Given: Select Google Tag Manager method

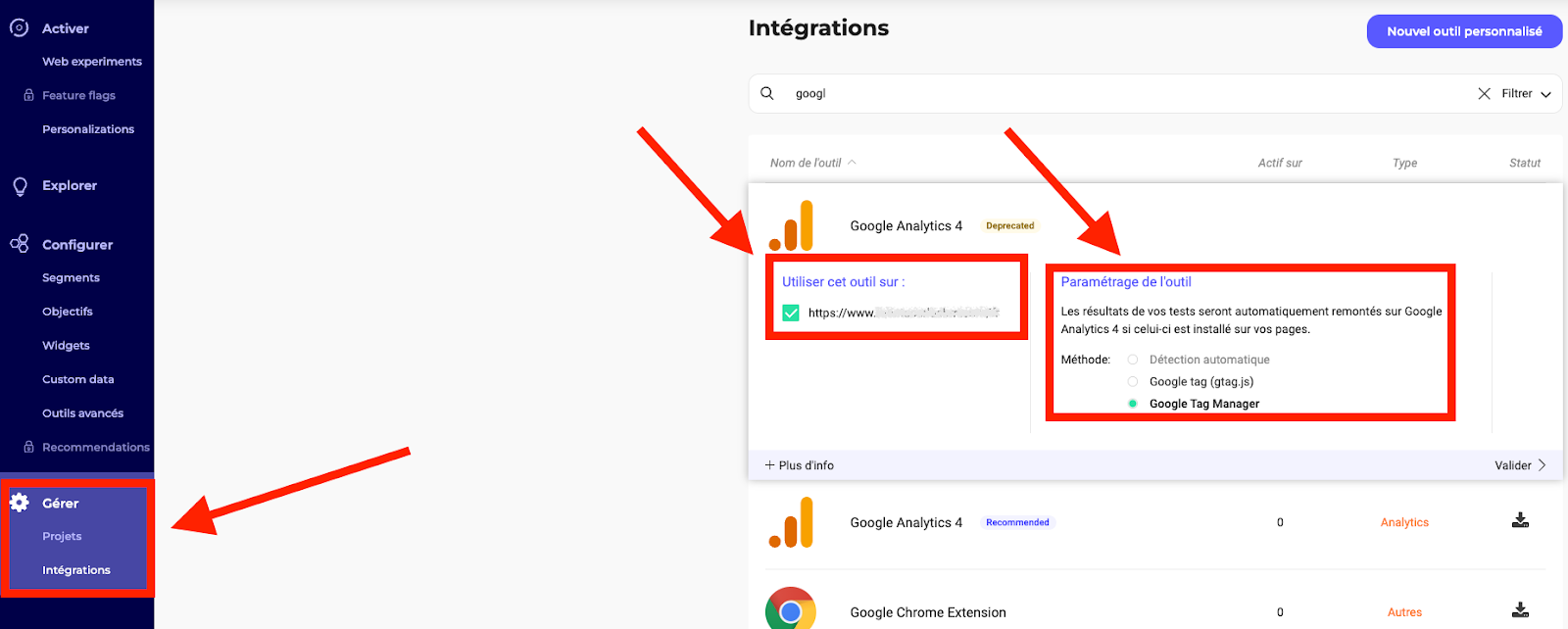Looking at the screenshot, I should pyautogui.click(x=1133, y=404).
